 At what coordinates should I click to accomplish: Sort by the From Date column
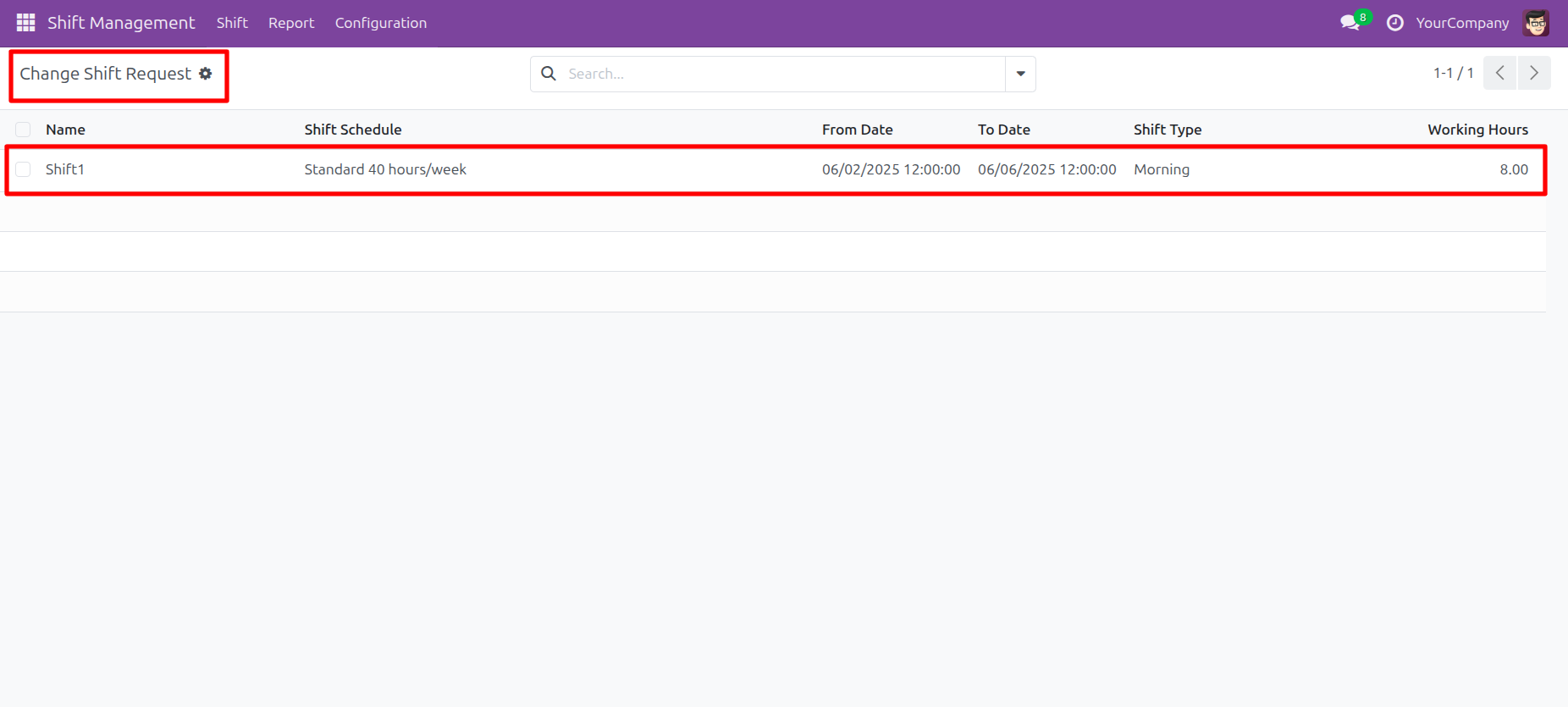tap(857, 130)
